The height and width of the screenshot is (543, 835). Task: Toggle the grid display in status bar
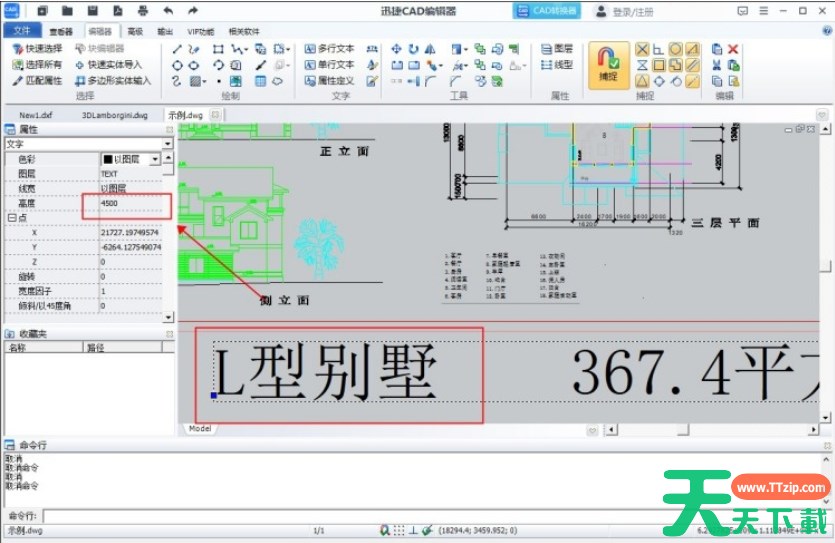(x=399, y=529)
